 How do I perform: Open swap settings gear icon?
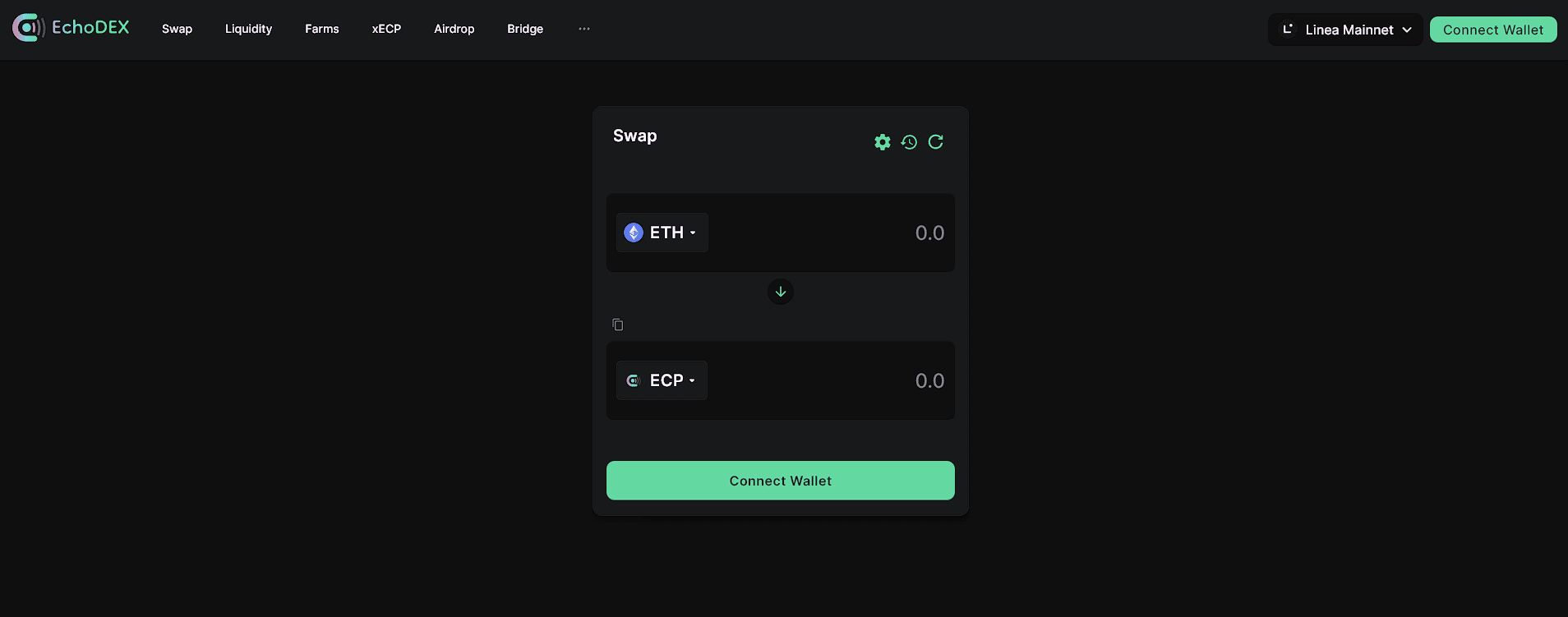883,142
